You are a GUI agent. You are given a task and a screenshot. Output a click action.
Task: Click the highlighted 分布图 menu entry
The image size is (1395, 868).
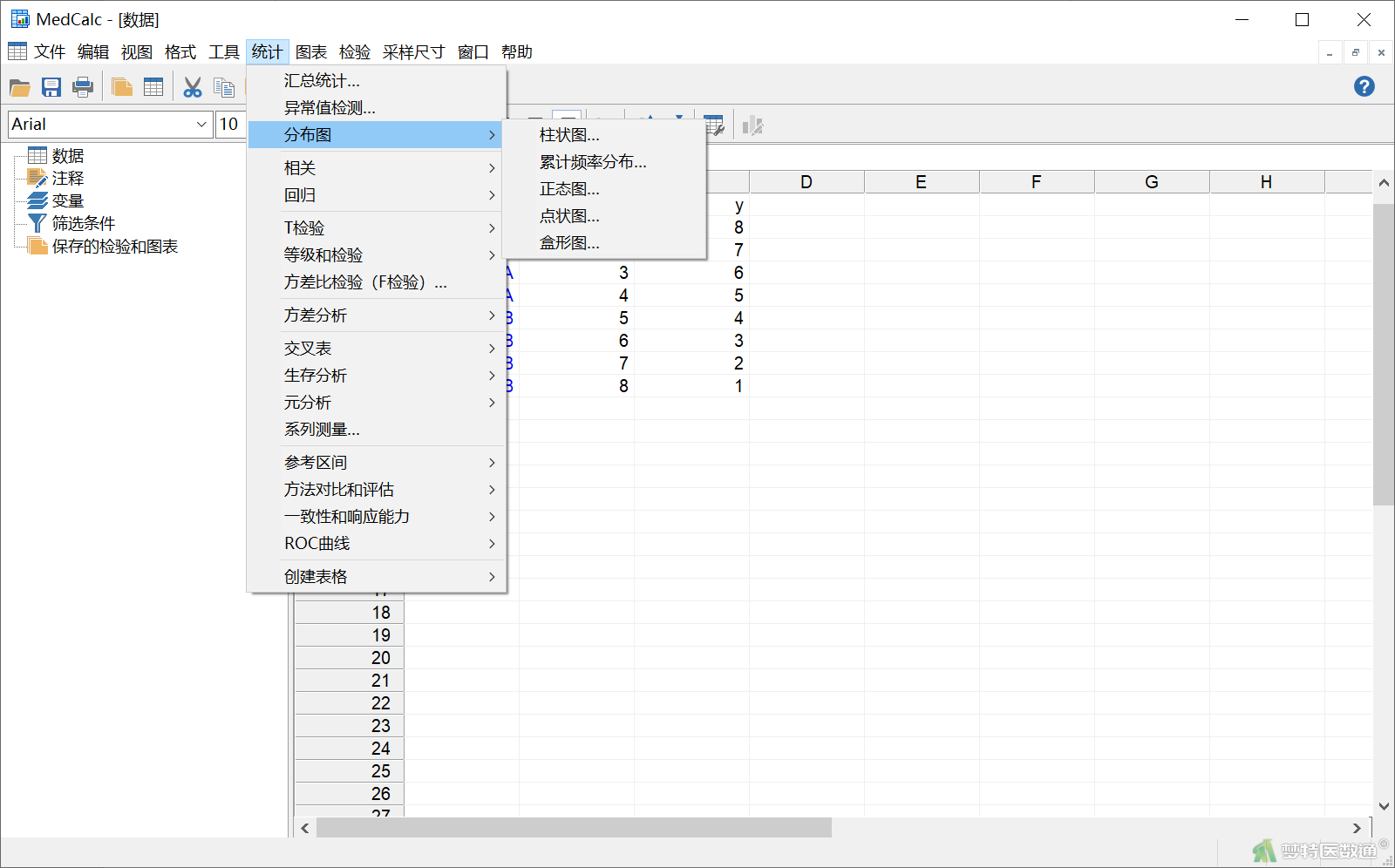[x=377, y=135]
